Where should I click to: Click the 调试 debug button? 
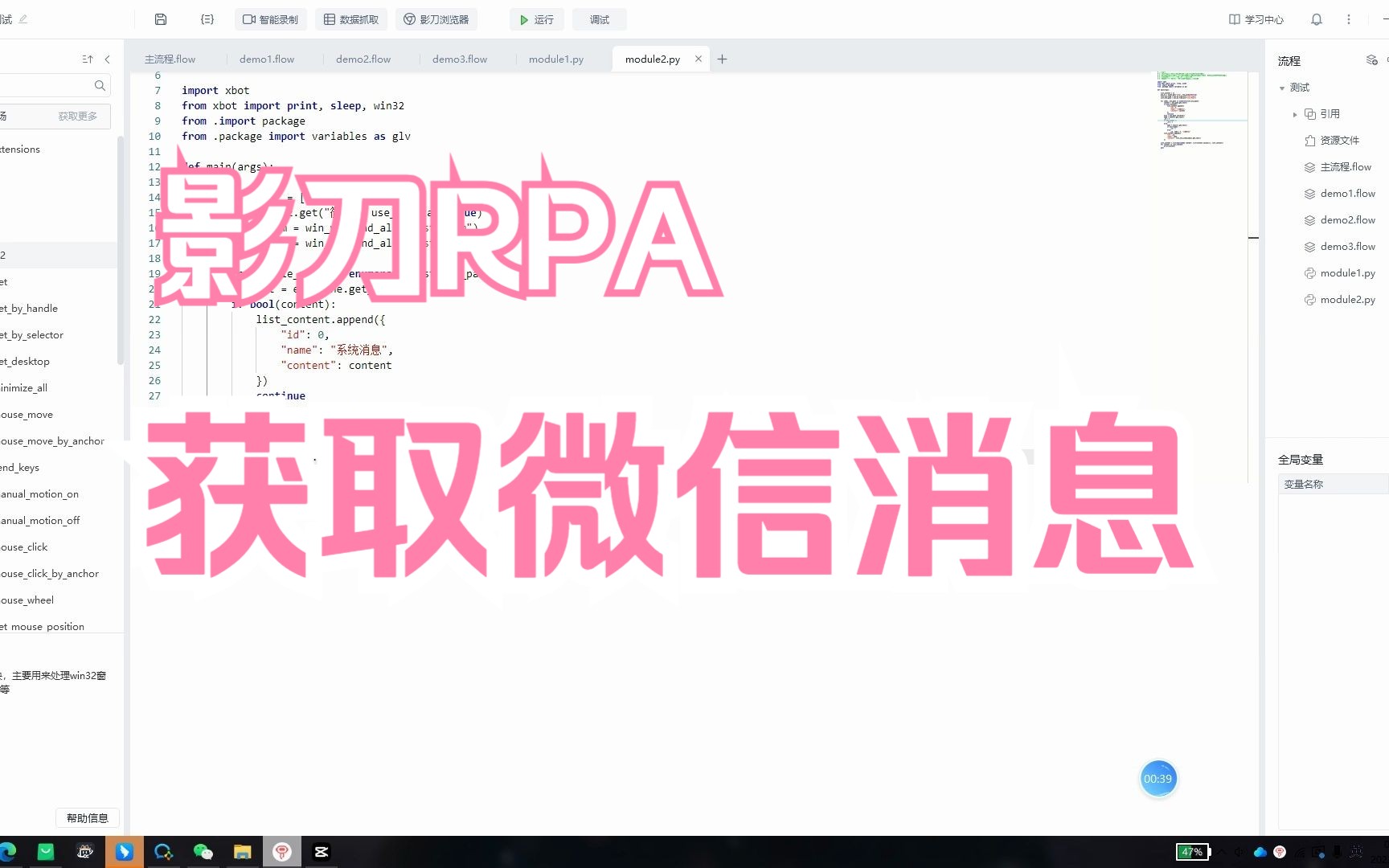pyautogui.click(x=600, y=19)
